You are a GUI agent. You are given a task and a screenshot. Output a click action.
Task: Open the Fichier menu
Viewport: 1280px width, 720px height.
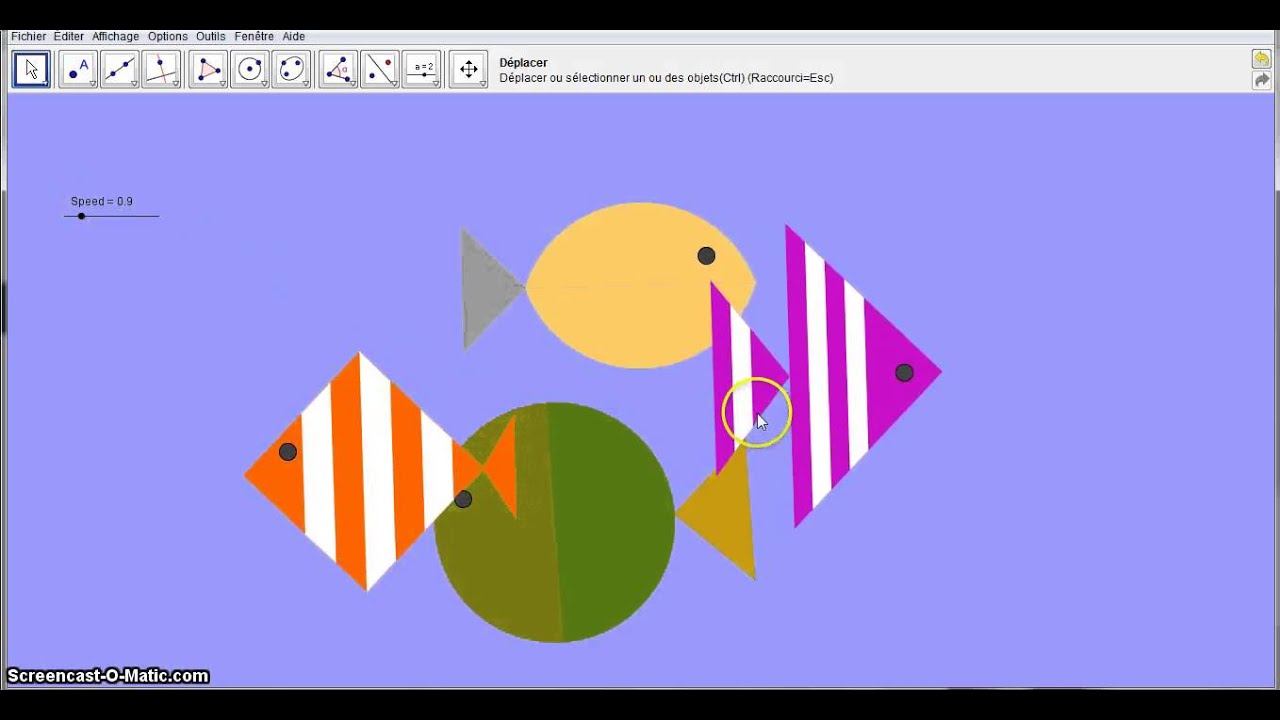(x=27, y=36)
